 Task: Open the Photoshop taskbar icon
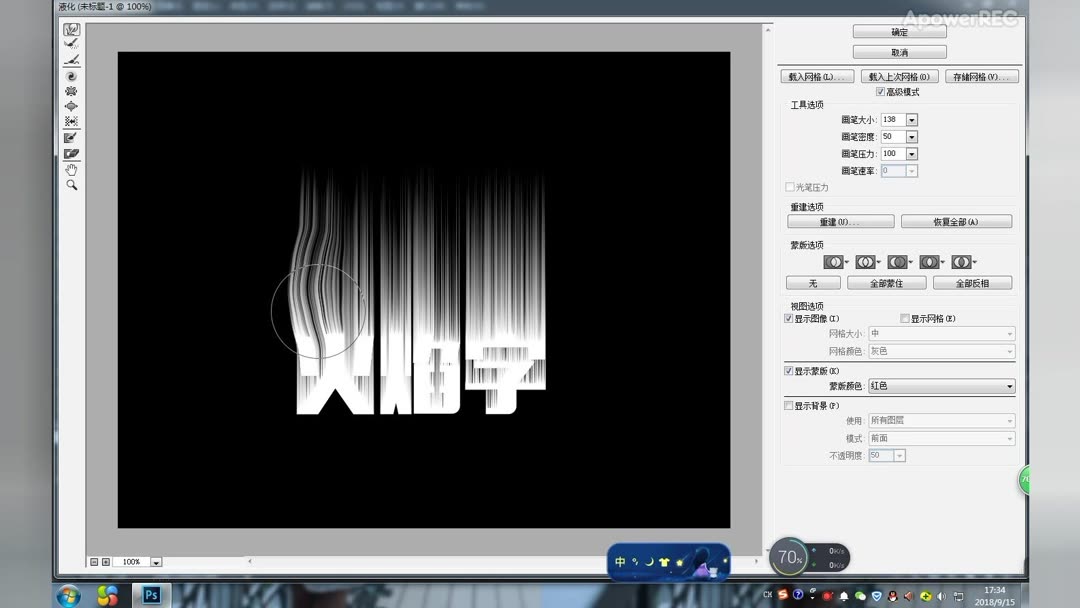[x=151, y=595]
